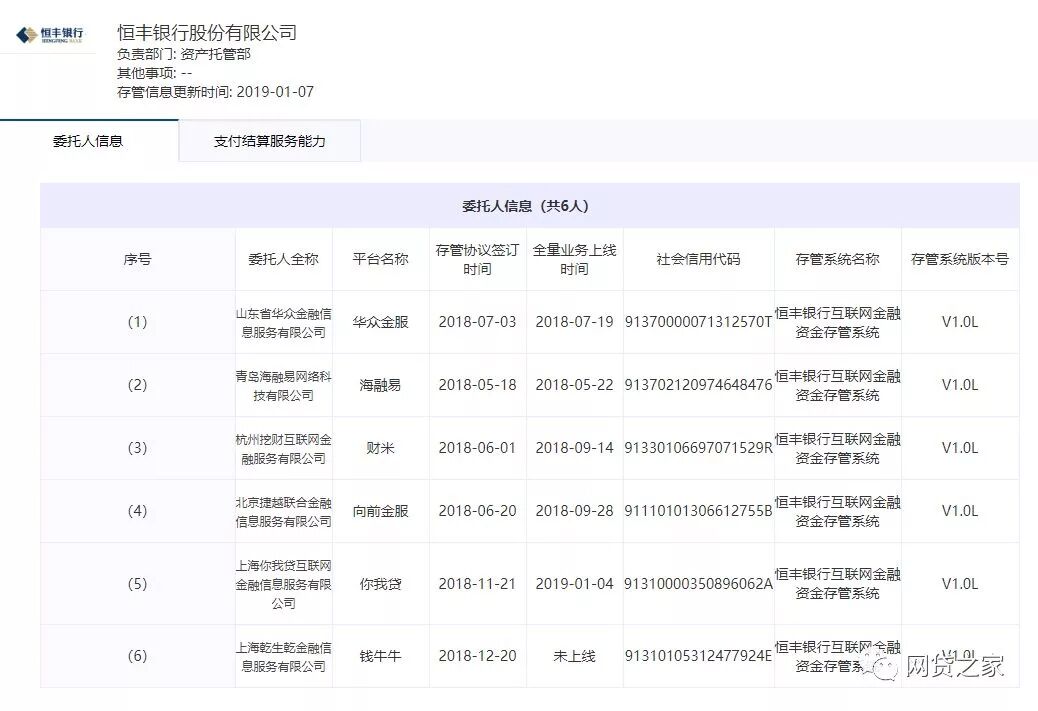Screen dimensions: 1038x711
Task: Click launch date 2018-09-28
Action: pos(575,510)
